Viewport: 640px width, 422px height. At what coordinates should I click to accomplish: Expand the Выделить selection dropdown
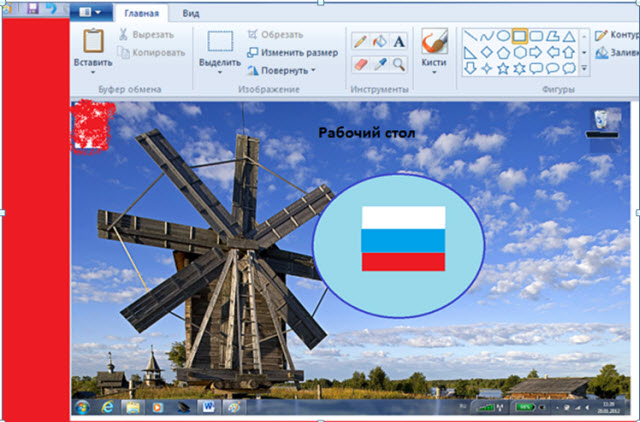220,73
